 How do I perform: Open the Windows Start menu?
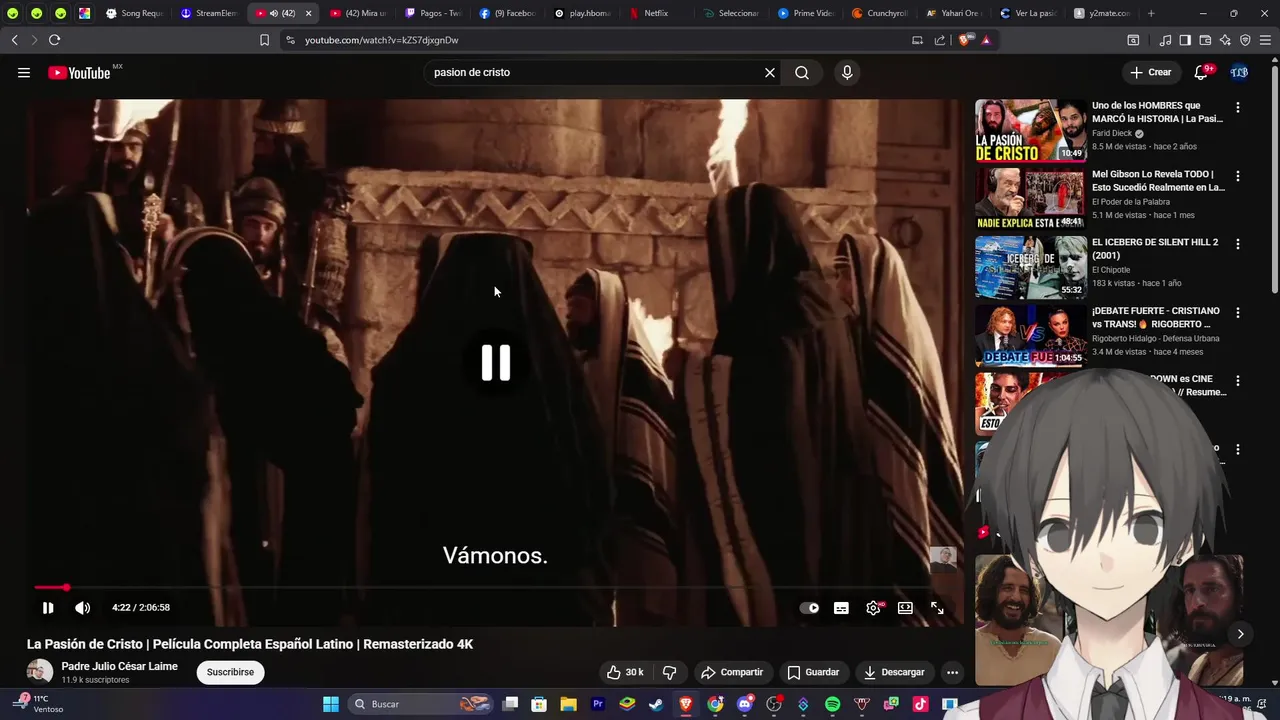pos(331,704)
